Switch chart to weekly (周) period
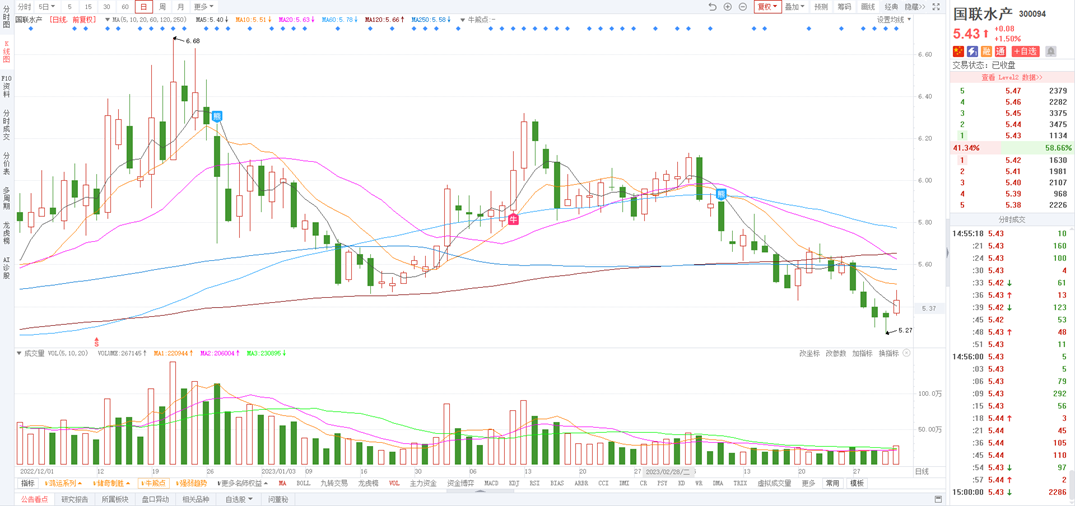 tap(162, 7)
